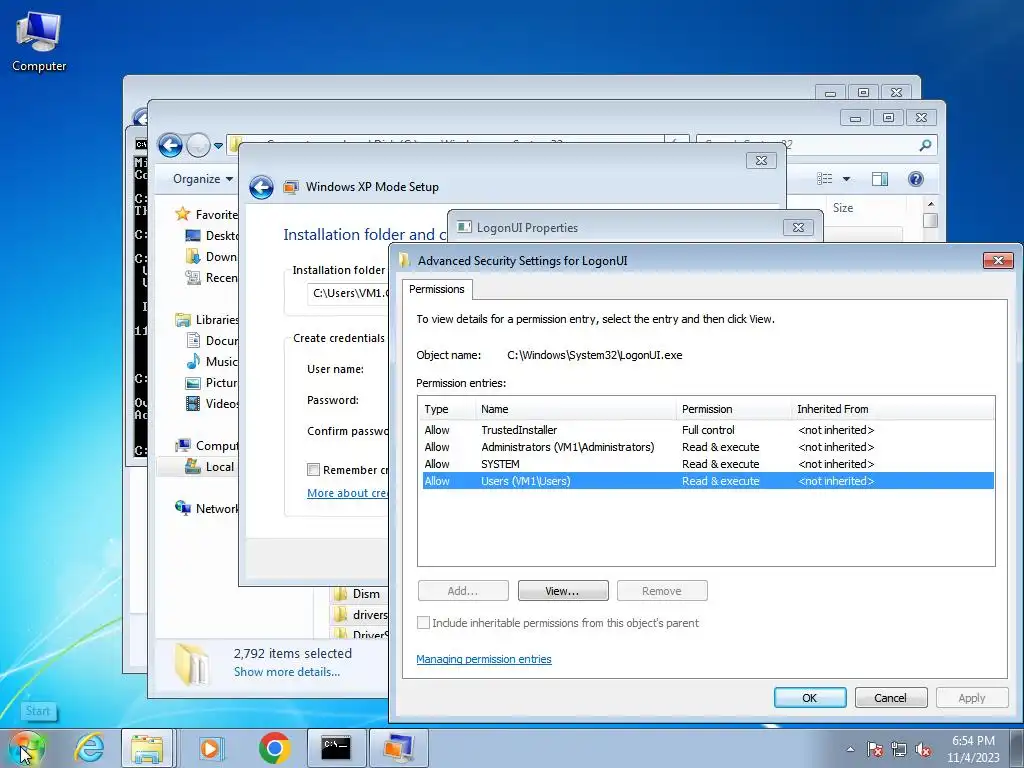Viewport: 1024px width, 768px height.
Task: Click Installation folder path field
Action: (x=348, y=293)
